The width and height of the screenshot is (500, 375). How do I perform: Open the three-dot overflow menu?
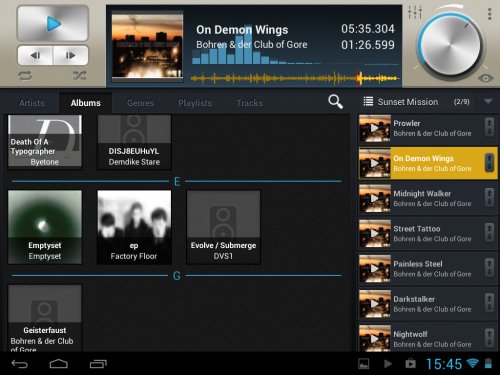point(489,14)
